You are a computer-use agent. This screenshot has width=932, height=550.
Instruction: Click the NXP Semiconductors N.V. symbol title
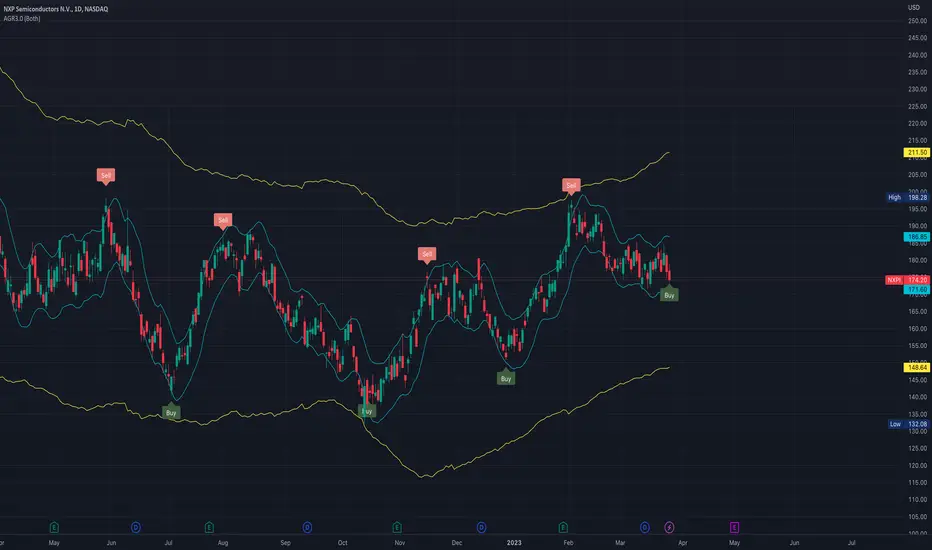[x=56, y=9]
